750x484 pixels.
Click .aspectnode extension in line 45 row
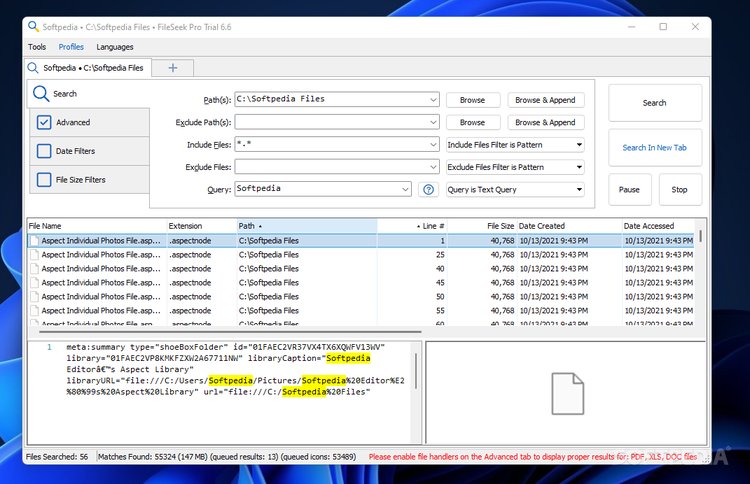[190, 283]
